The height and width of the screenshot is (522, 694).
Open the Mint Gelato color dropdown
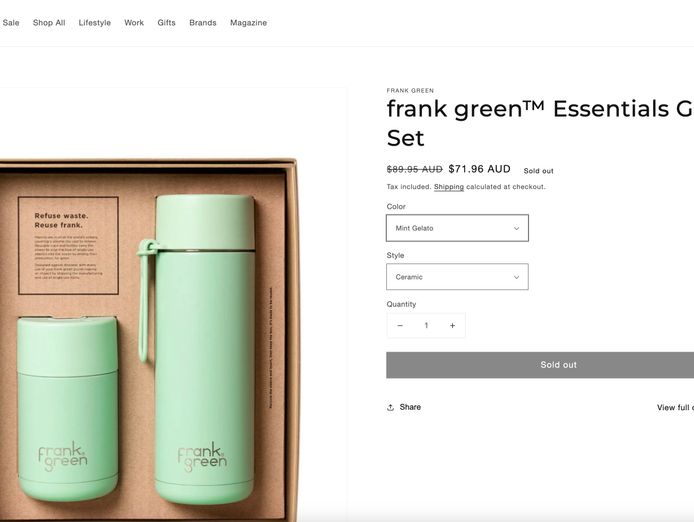point(457,228)
